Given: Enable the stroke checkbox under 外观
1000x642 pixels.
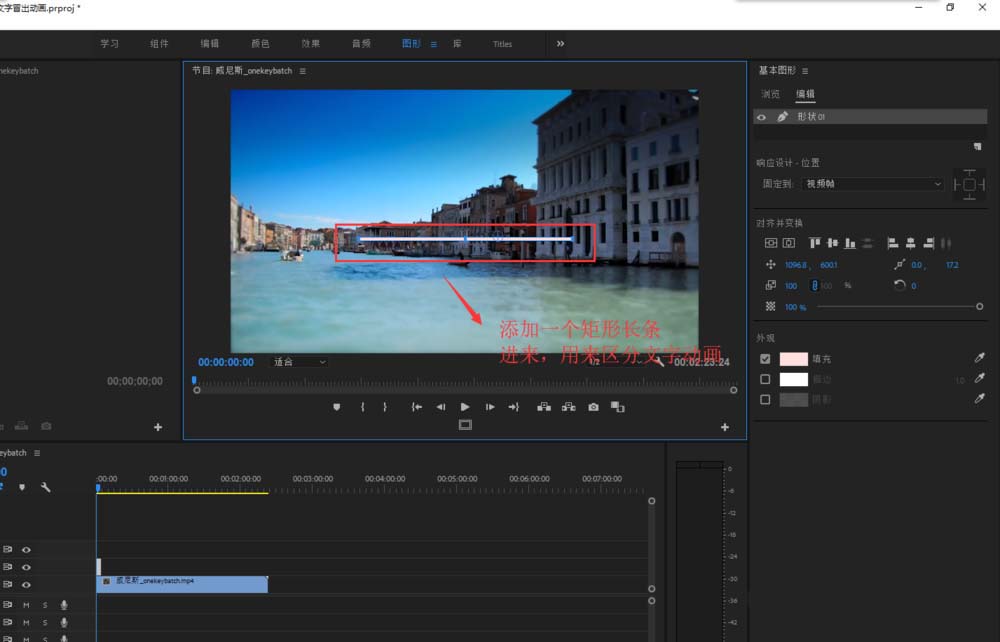Looking at the screenshot, I should tap(765, 379).
